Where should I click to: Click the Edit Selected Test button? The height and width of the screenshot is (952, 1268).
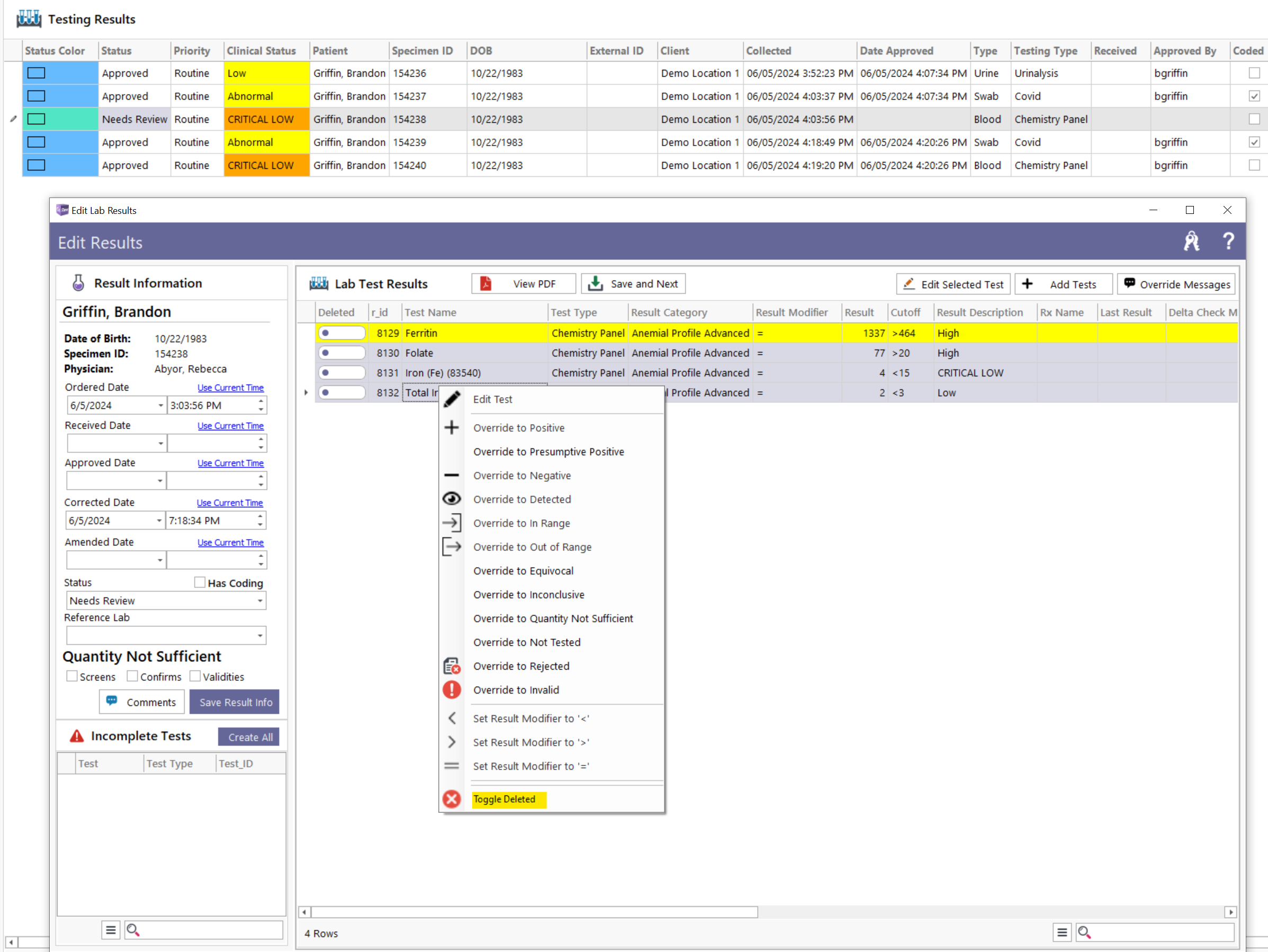[x=954, y=284]
